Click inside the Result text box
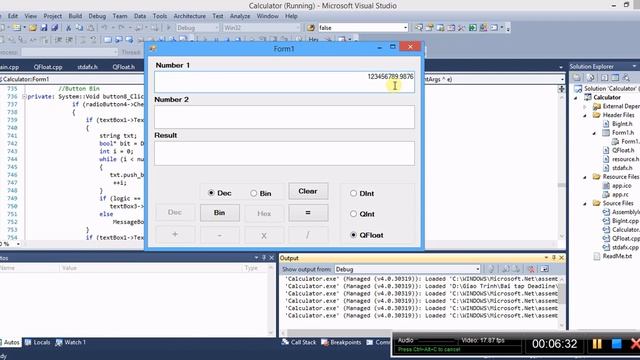 pos(284,153)
